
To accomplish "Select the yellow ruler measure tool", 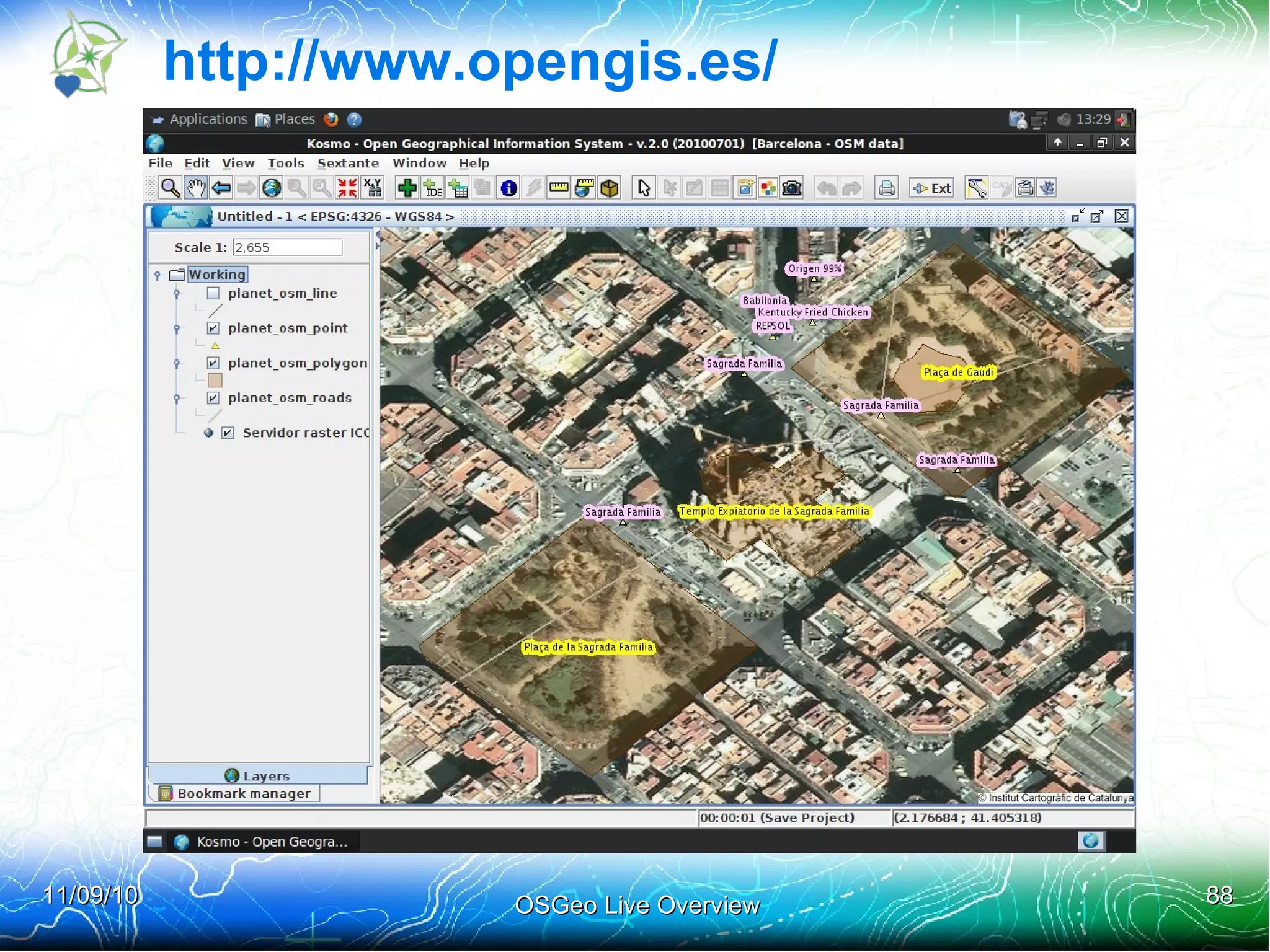I will pyautogui.click(x=559, y=188).
